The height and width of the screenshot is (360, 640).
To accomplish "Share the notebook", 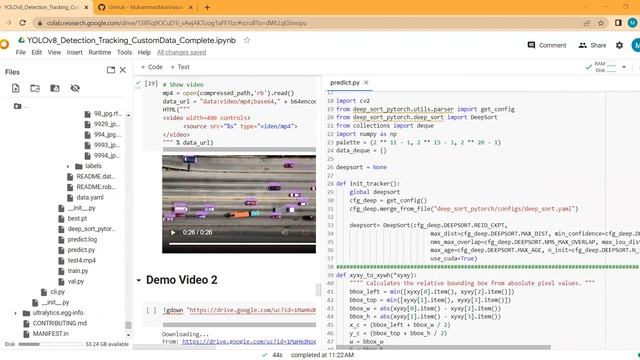I will point(592,45).
